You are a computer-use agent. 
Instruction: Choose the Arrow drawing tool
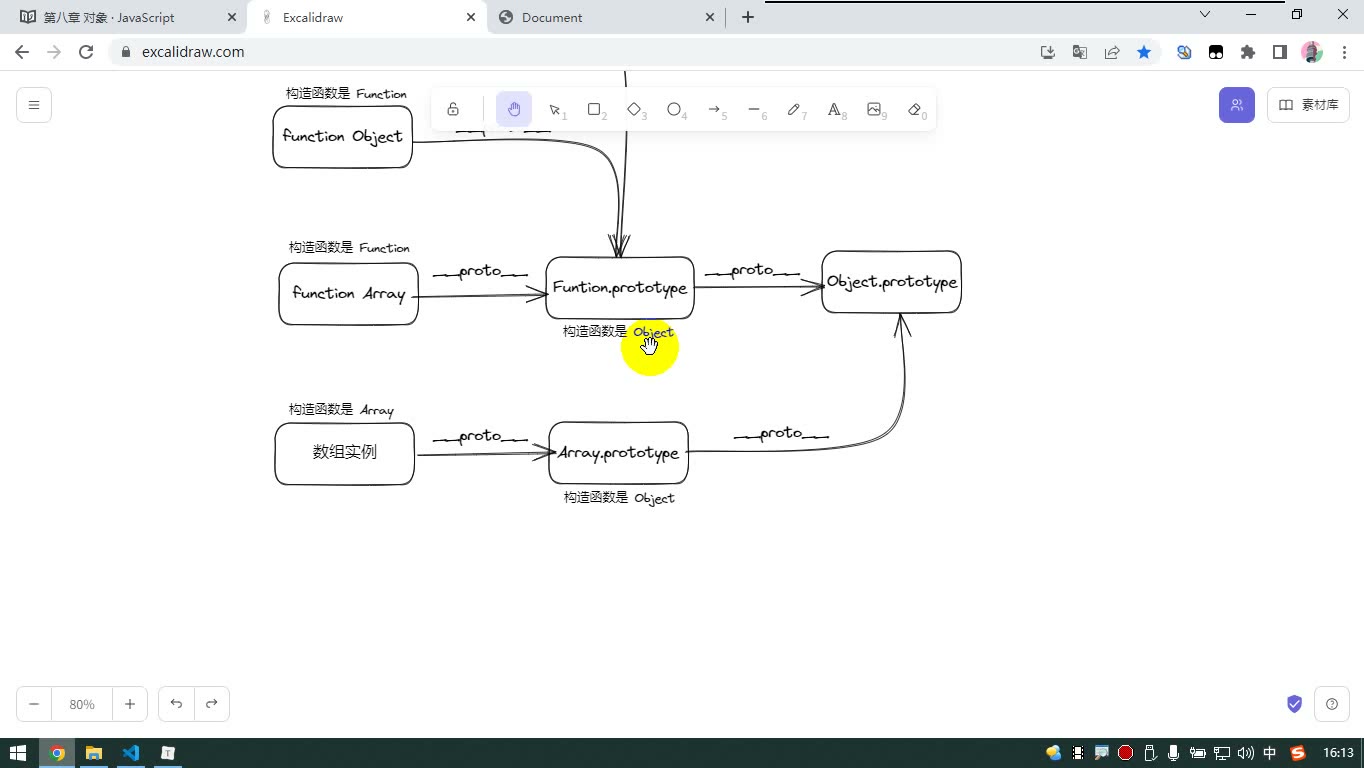coord(715,110)
